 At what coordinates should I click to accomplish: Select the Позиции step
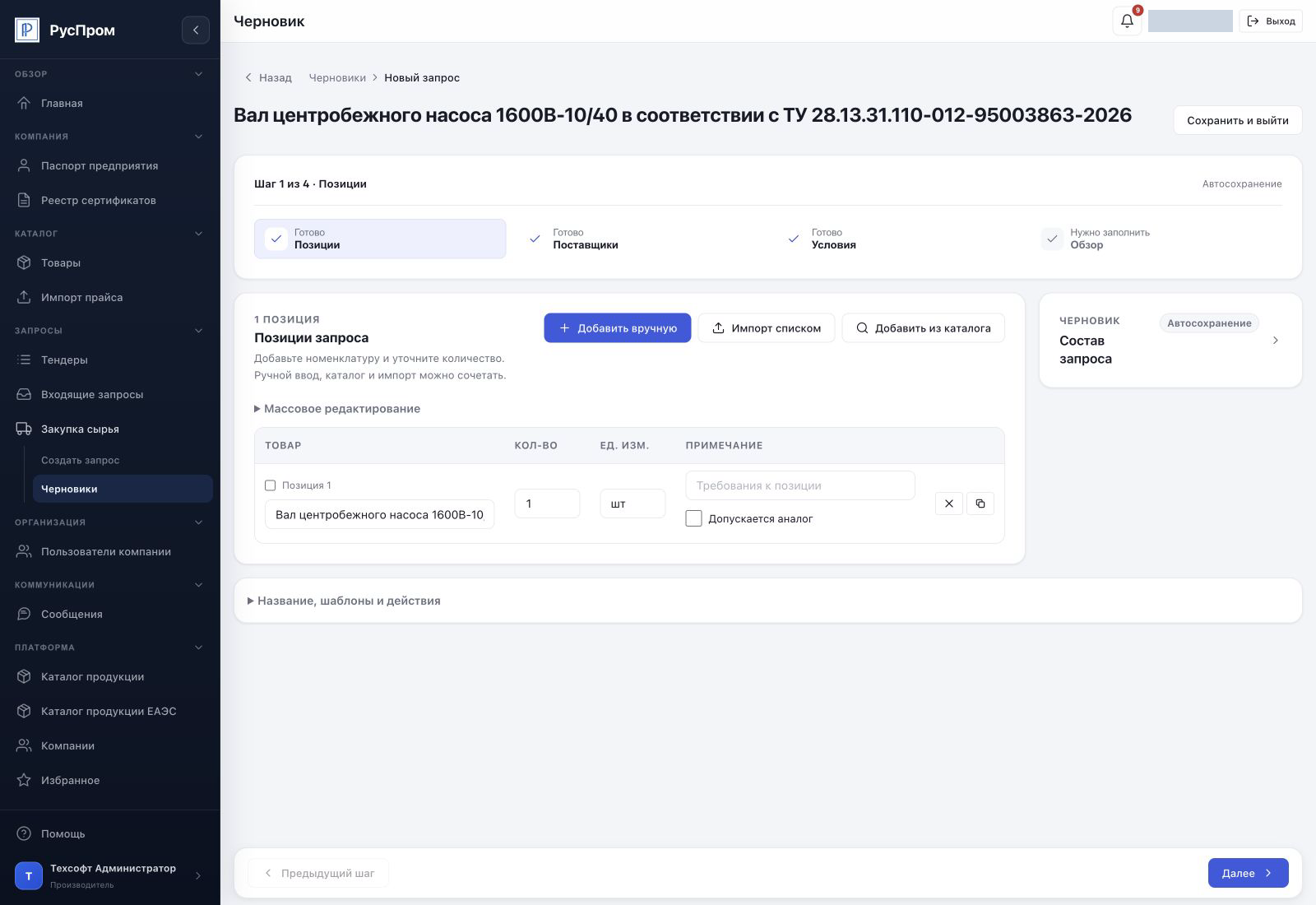pos(380,239)
